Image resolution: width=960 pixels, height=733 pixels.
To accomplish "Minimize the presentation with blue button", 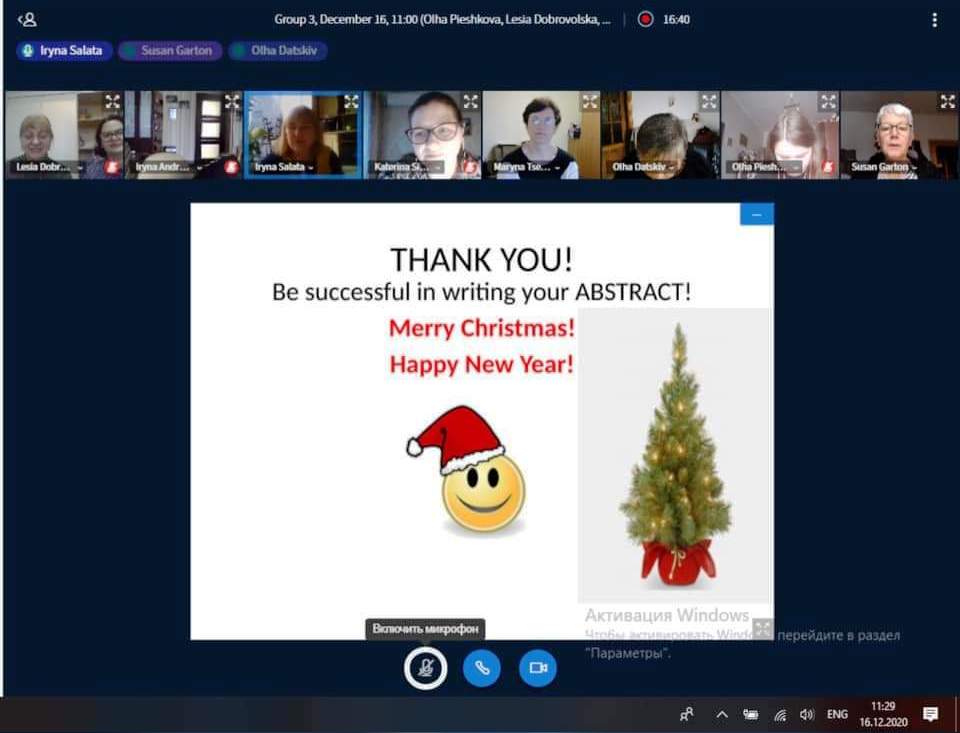I will point(756,214).
